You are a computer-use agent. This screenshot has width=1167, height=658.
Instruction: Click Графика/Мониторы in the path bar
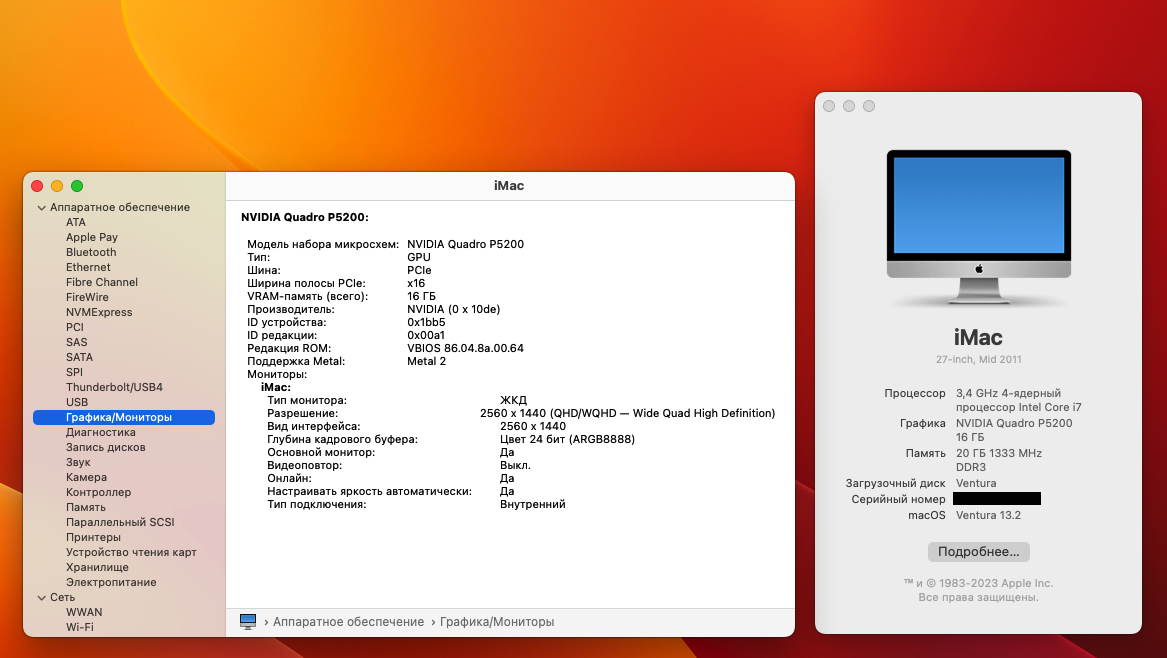497,622
